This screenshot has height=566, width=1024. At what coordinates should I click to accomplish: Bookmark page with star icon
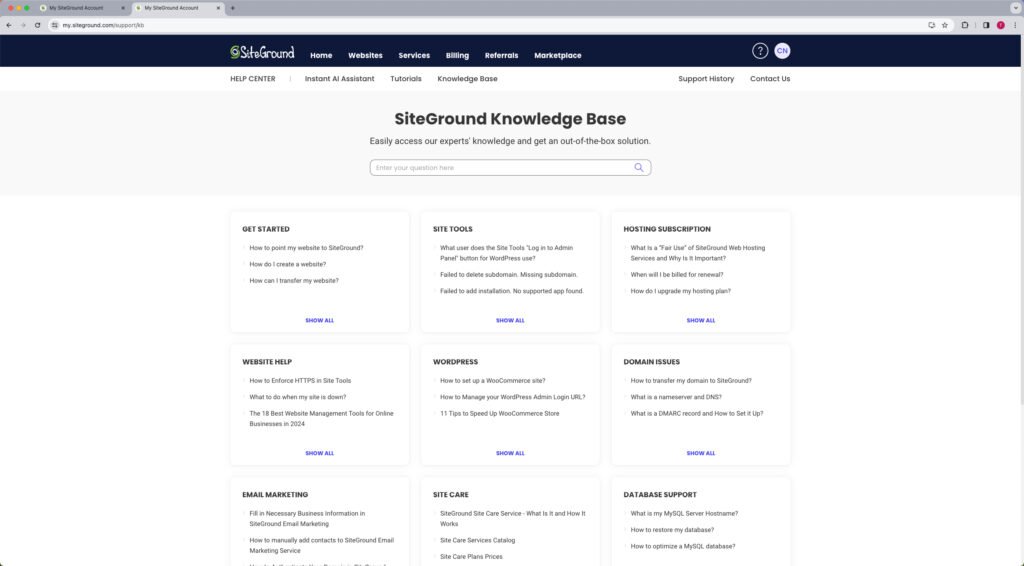pos(944,25)
